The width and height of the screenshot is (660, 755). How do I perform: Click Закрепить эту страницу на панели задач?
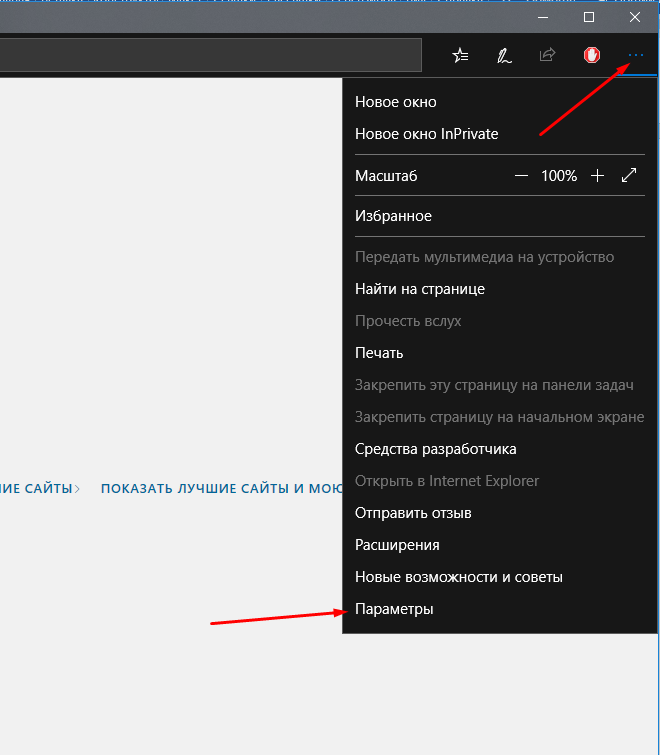tap(500, 385)
